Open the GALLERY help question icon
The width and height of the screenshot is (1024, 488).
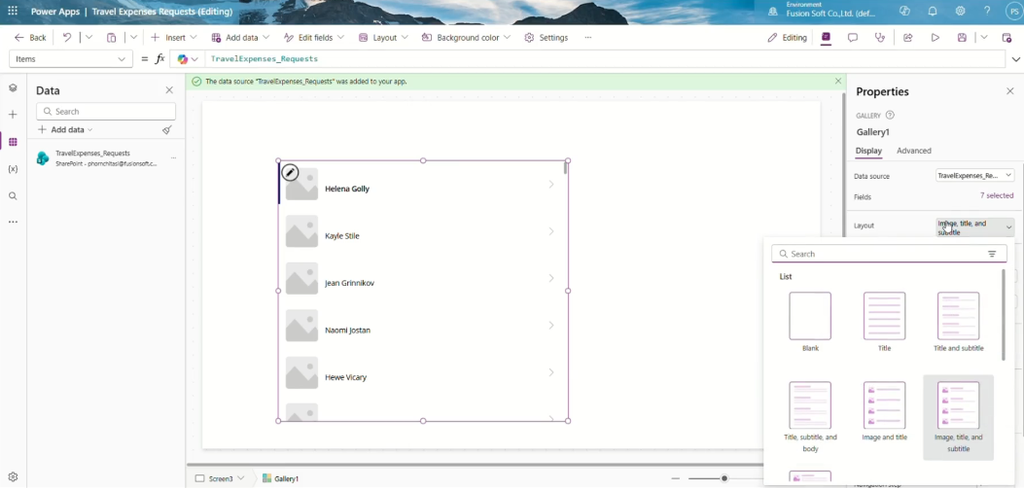point(889,115)
